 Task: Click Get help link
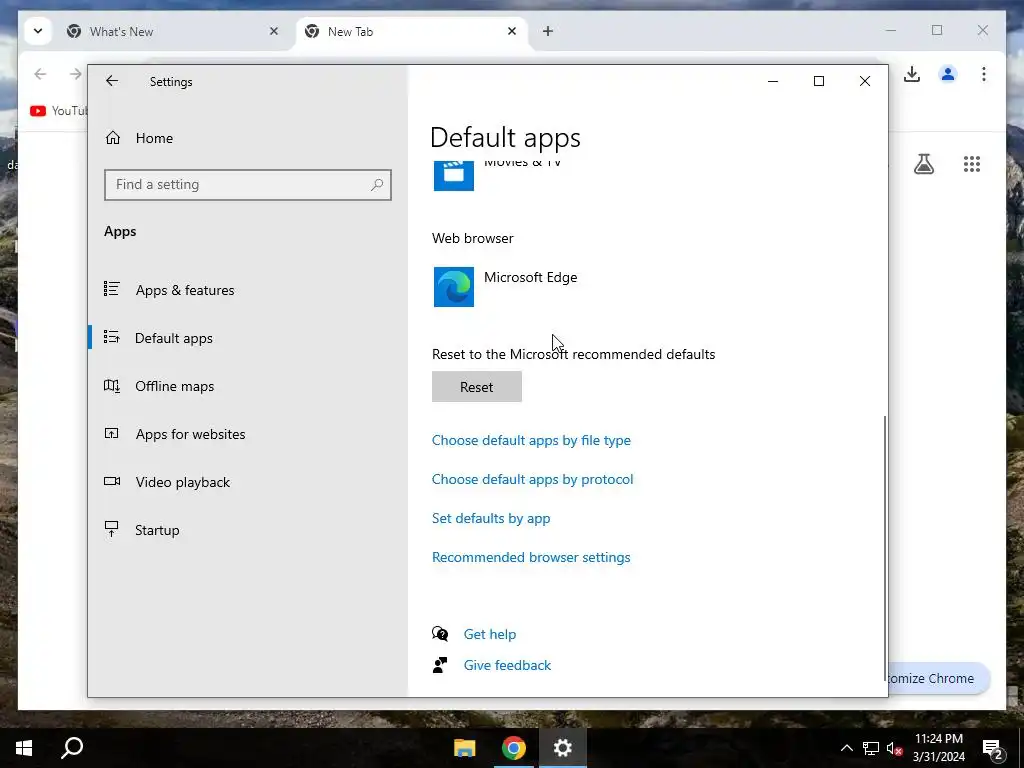pyautogui.click(x=490, y=634)
